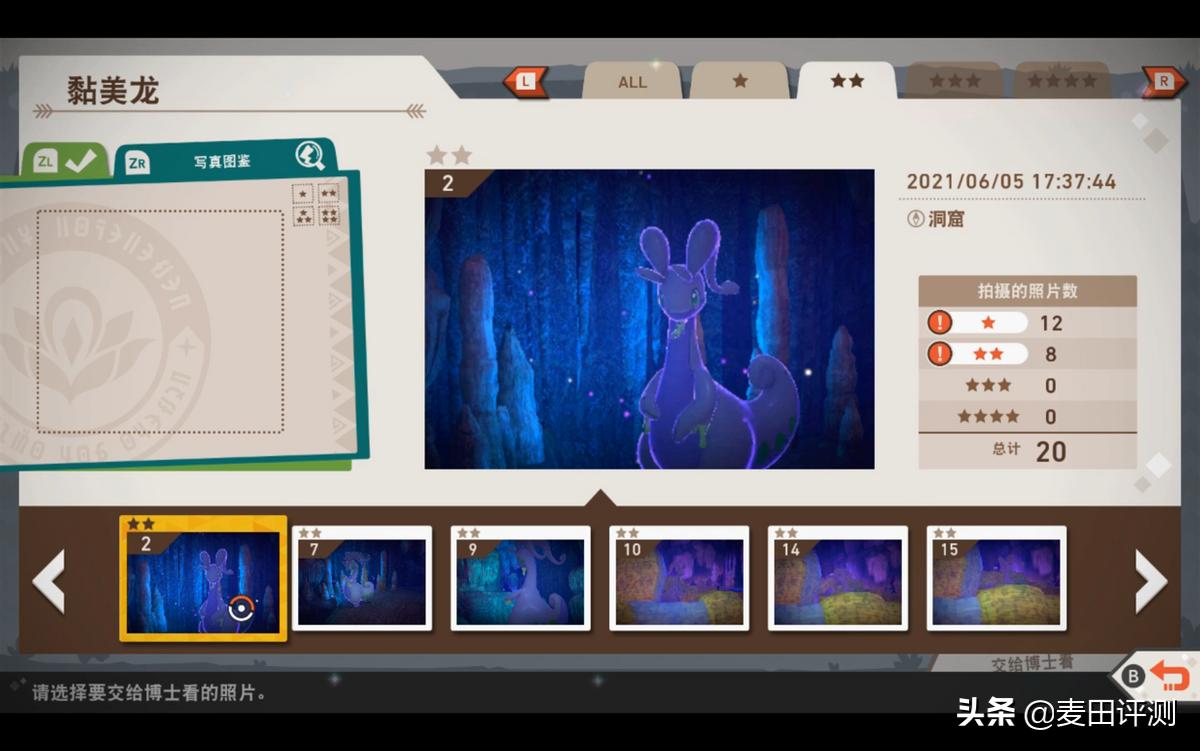Open the four-star tab
The height and width of the screenshot is (751, 1200).
coord(1063,81)
